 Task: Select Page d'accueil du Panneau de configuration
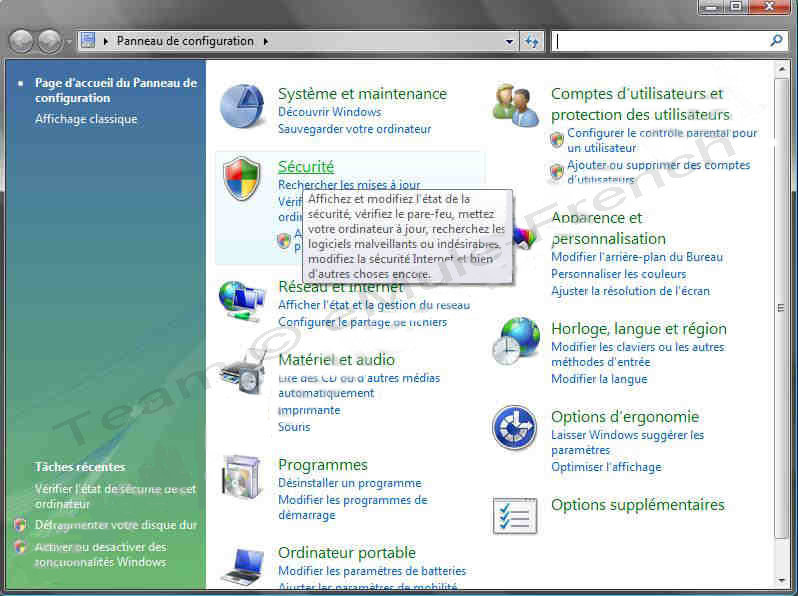[x=116, y=90]
